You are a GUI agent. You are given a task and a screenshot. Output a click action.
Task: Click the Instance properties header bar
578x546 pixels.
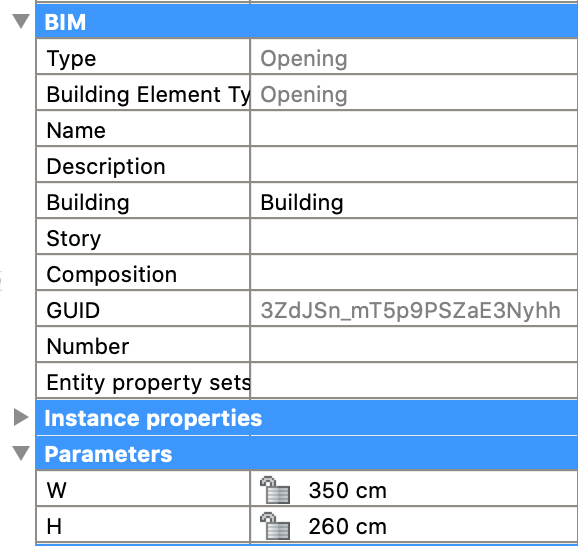click(x=307, y=418)
